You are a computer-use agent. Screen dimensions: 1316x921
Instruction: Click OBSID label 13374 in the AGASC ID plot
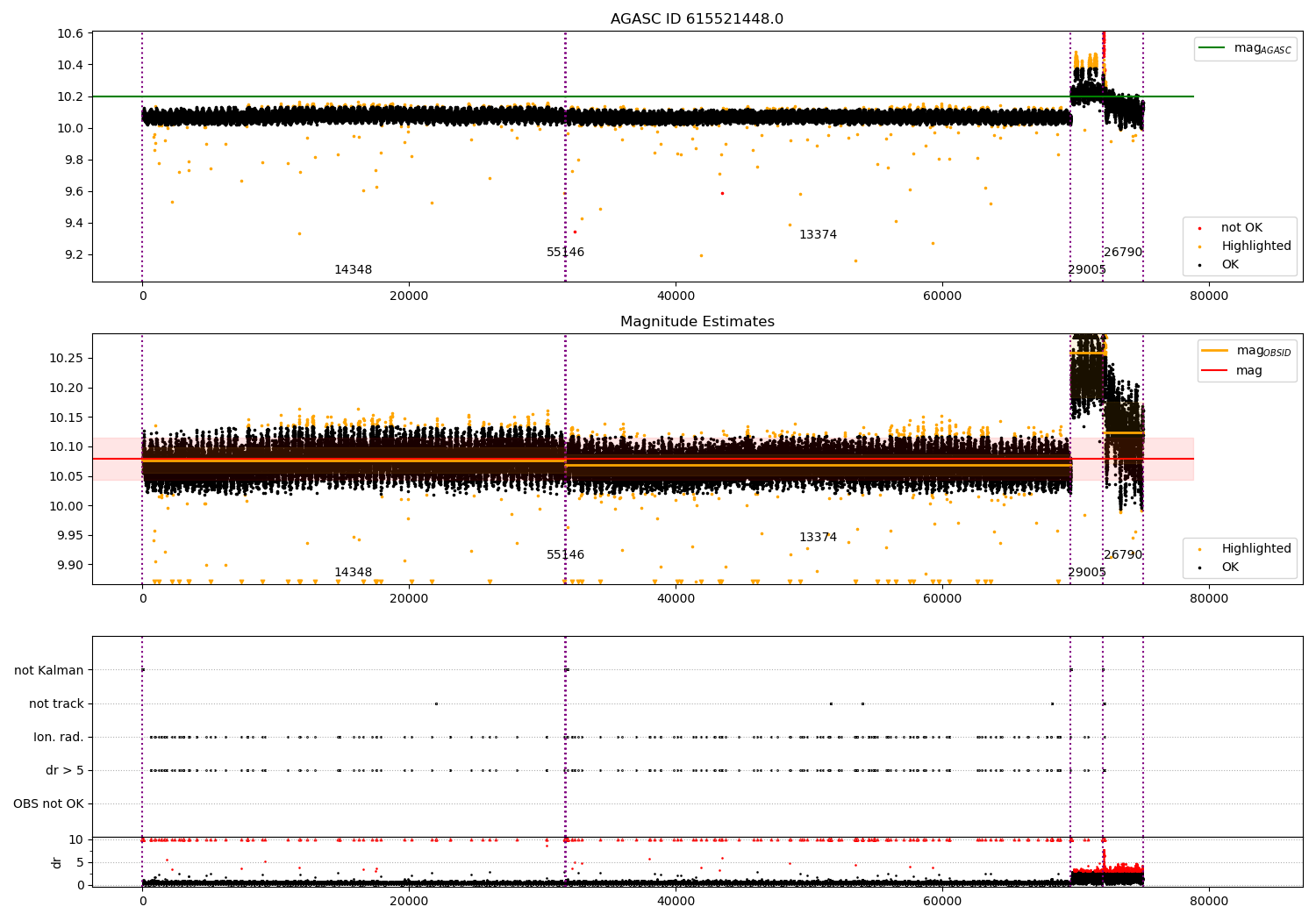point(818,235)
